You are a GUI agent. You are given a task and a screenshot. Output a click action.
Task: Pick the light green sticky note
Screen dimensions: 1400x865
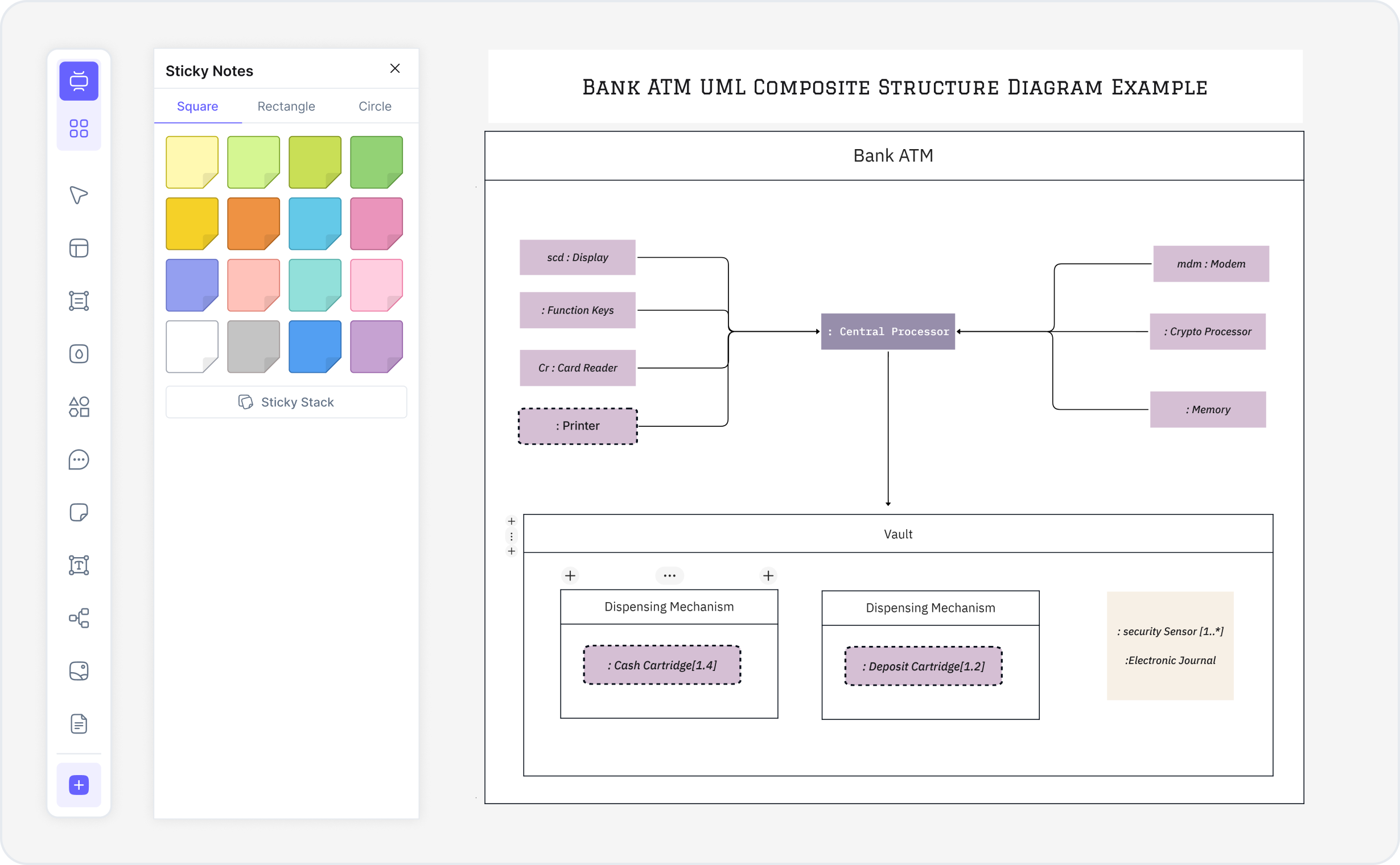[x=253, y=163]
